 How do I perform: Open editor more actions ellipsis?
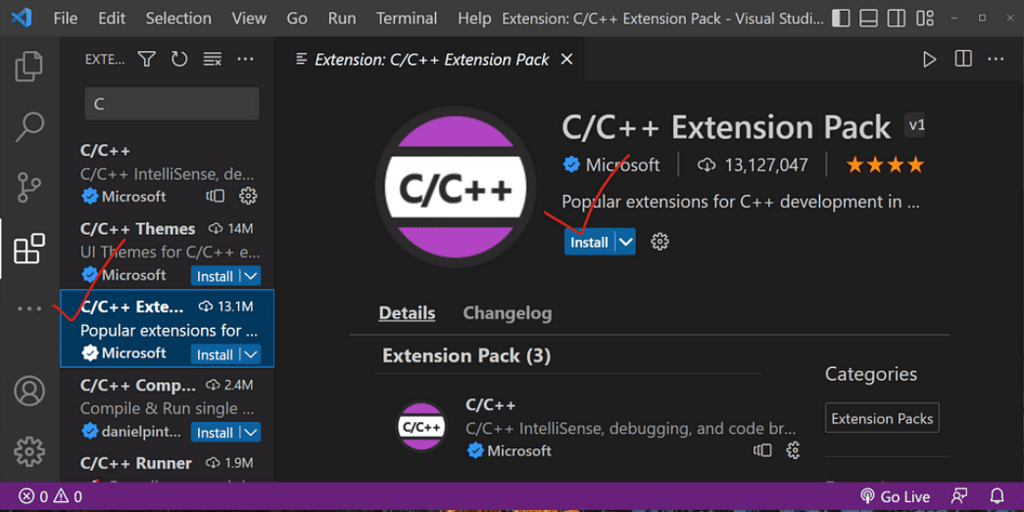[995, 59]
